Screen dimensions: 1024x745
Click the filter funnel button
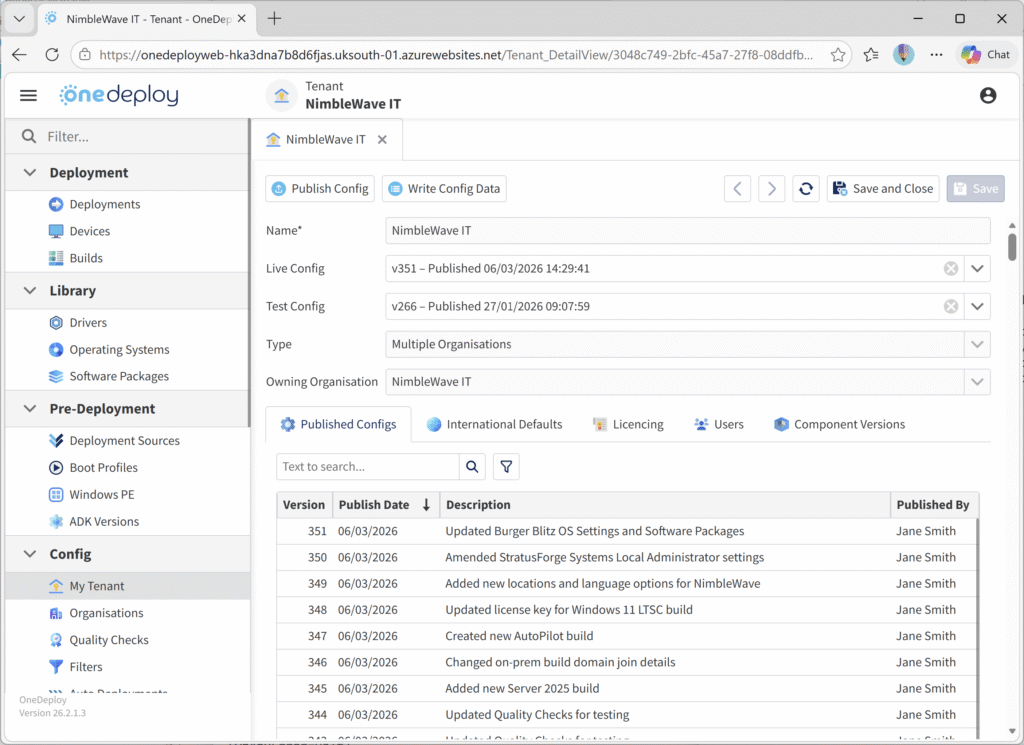click(506, 467)
